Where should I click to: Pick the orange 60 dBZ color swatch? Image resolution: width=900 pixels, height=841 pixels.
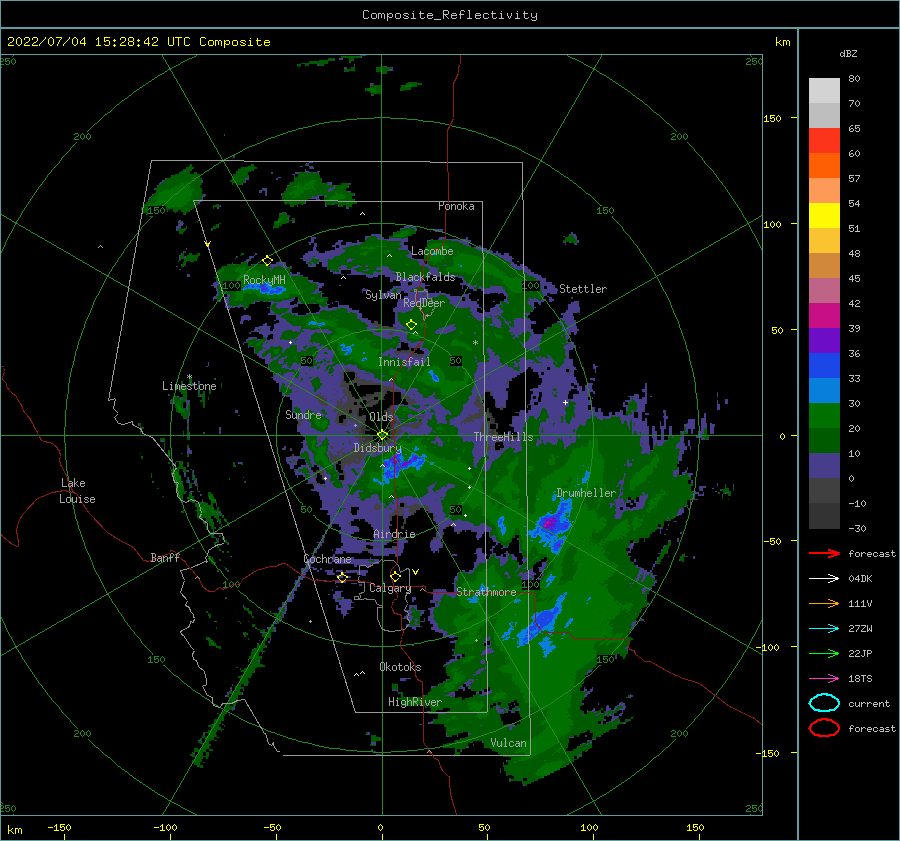(x=824, y=165)
